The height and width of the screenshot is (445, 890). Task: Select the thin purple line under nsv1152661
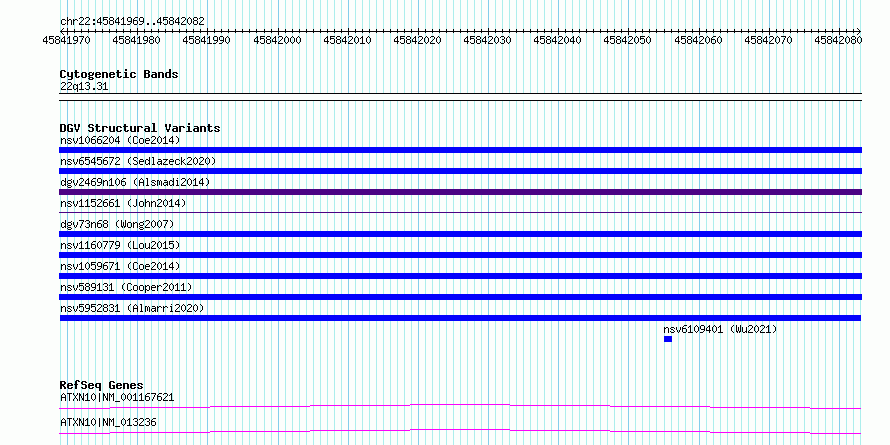coord(460,212)
